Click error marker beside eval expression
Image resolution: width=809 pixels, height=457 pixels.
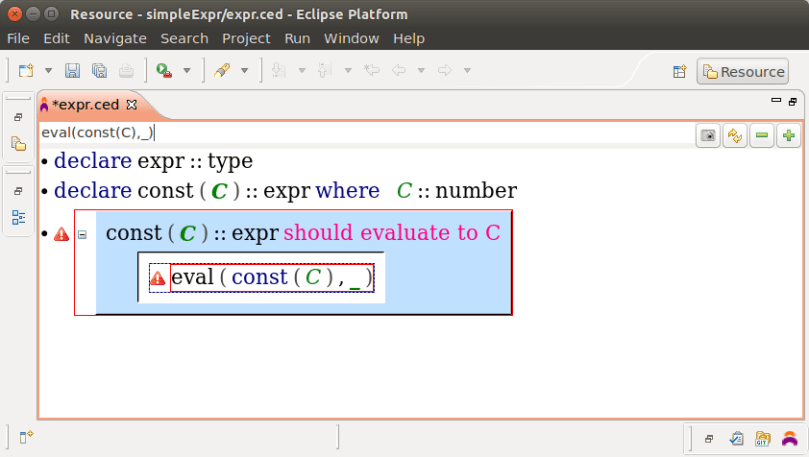tap(158, 278)
